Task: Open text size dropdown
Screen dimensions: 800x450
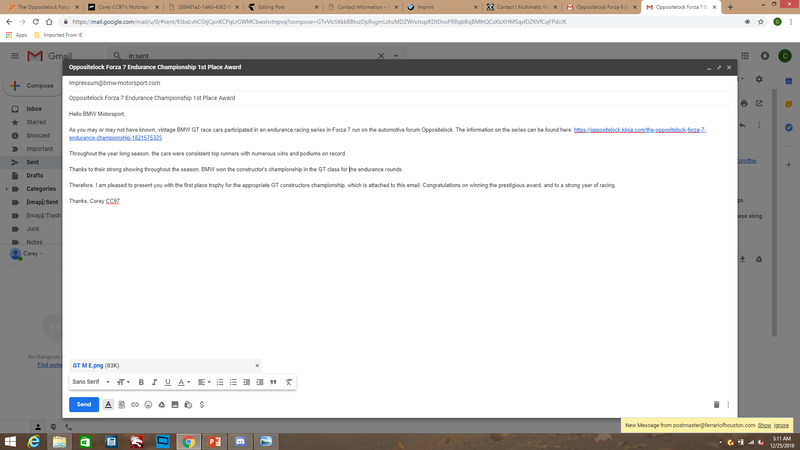Action: tap(123, 382)
